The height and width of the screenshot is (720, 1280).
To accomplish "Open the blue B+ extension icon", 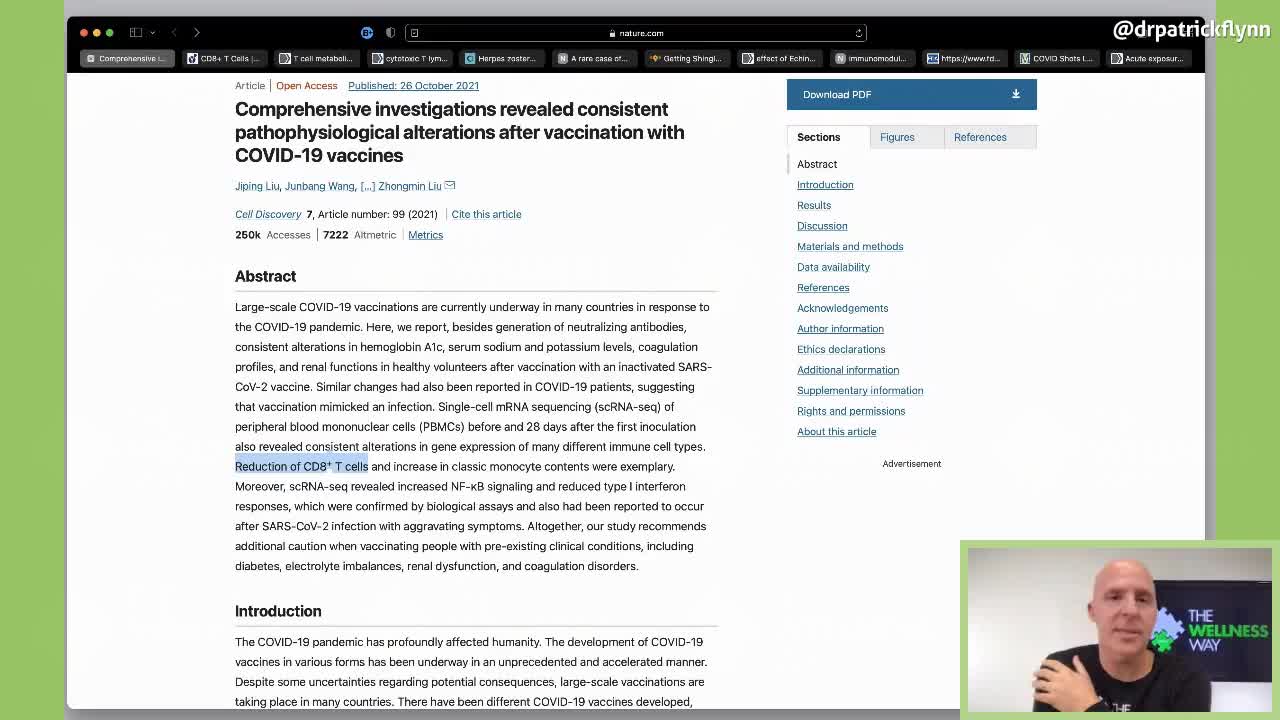I will click(367, 33).
